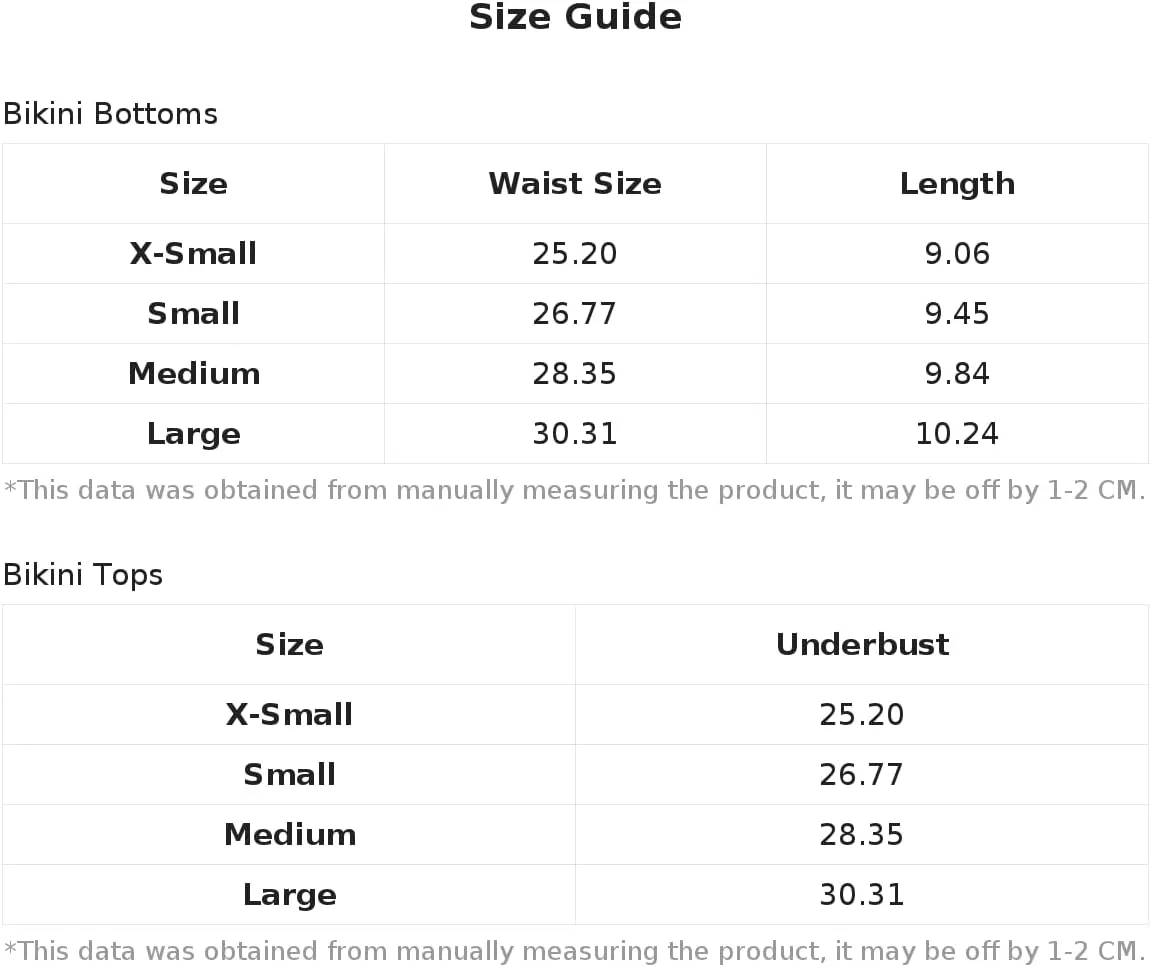Click the Underbust column header
This screenshot has height=967, width=1151.
click(863, 645)
